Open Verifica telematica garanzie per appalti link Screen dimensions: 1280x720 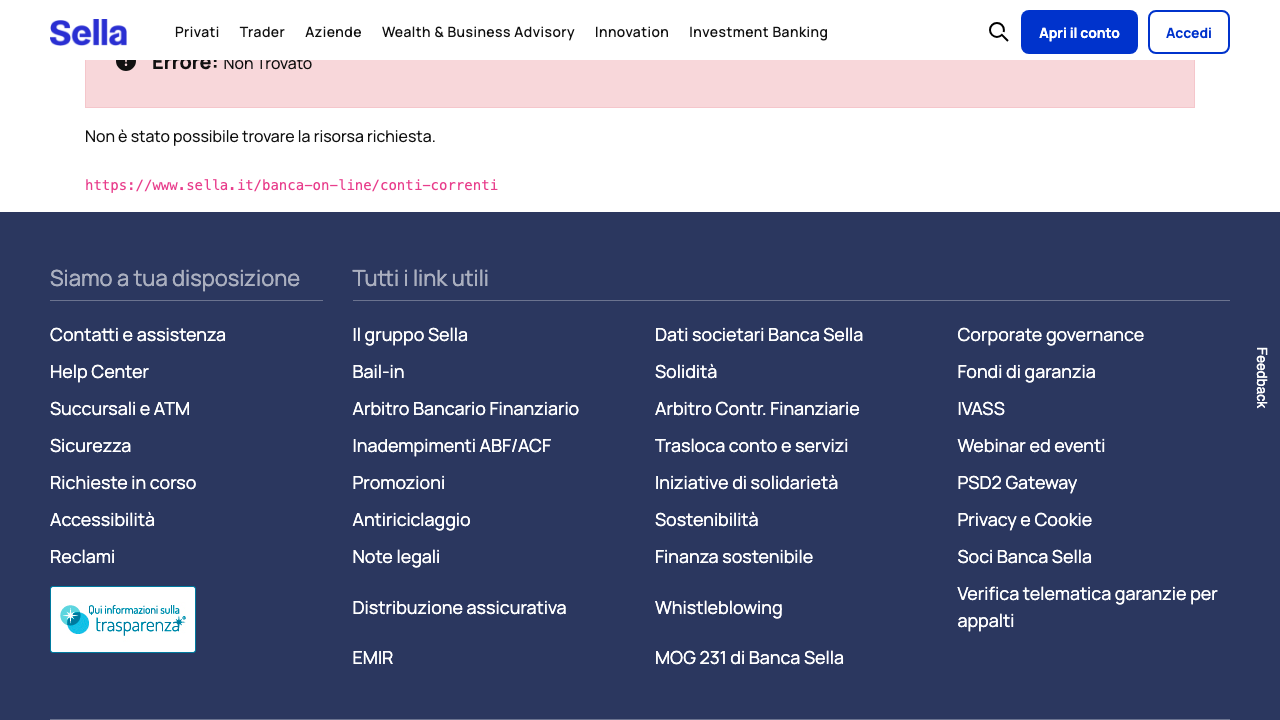[1087, 607]
